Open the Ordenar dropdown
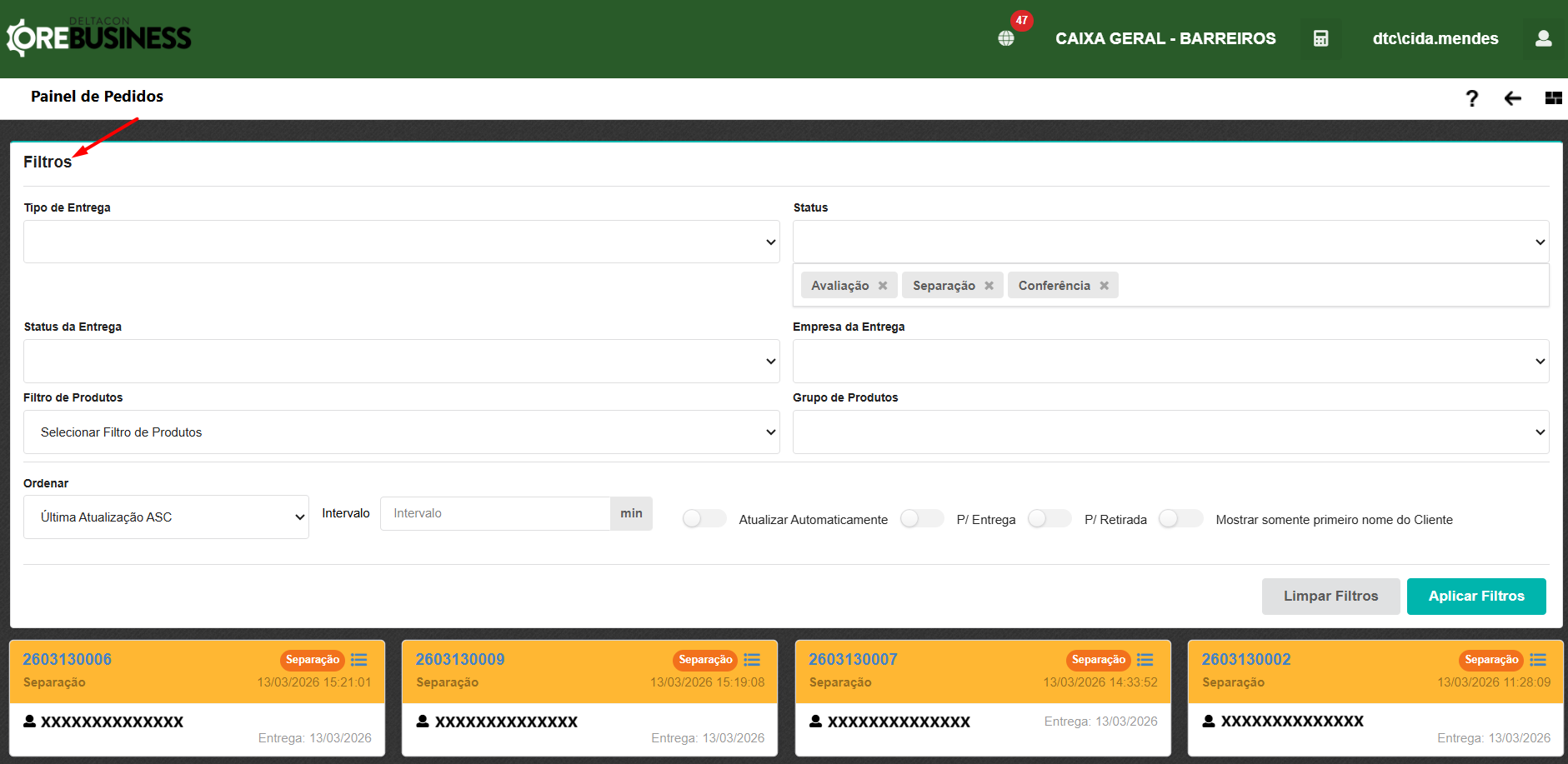Viewport: 1568px width, 764px height. pos(166,517)
